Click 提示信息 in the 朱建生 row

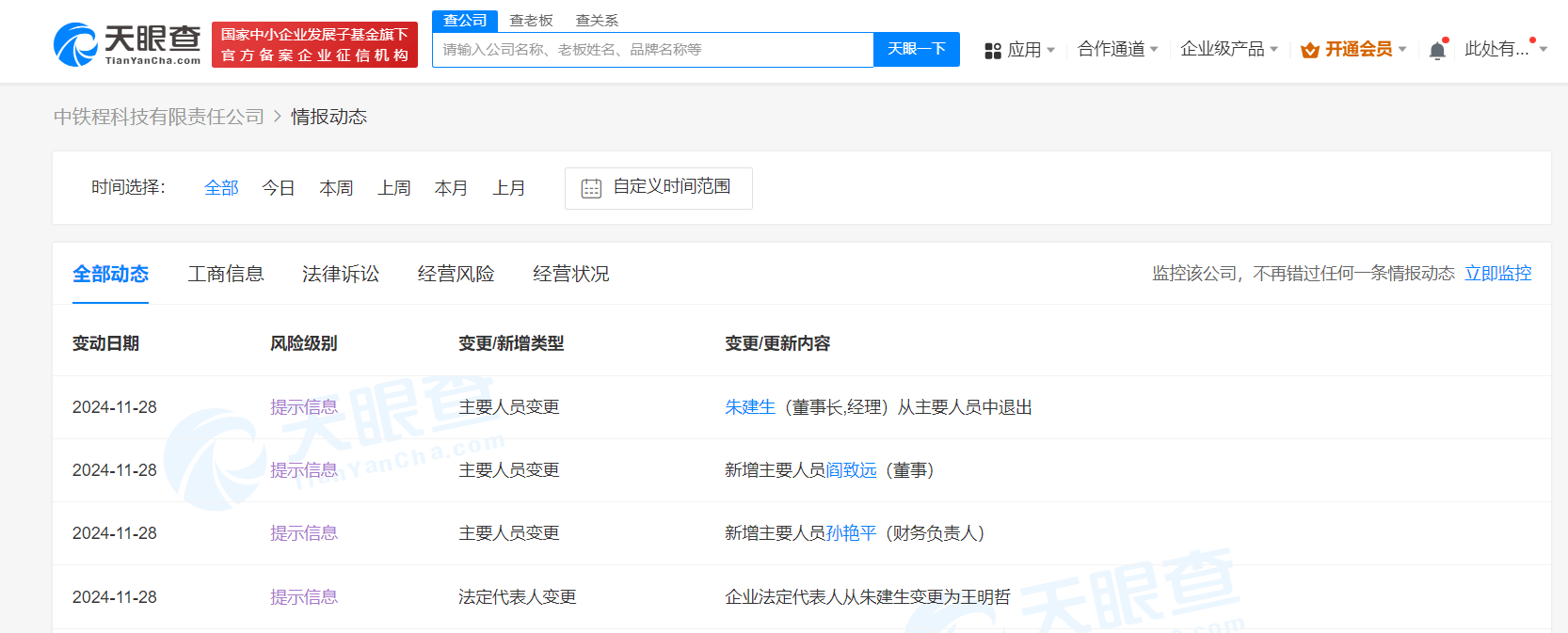click(x=304, y=407)
